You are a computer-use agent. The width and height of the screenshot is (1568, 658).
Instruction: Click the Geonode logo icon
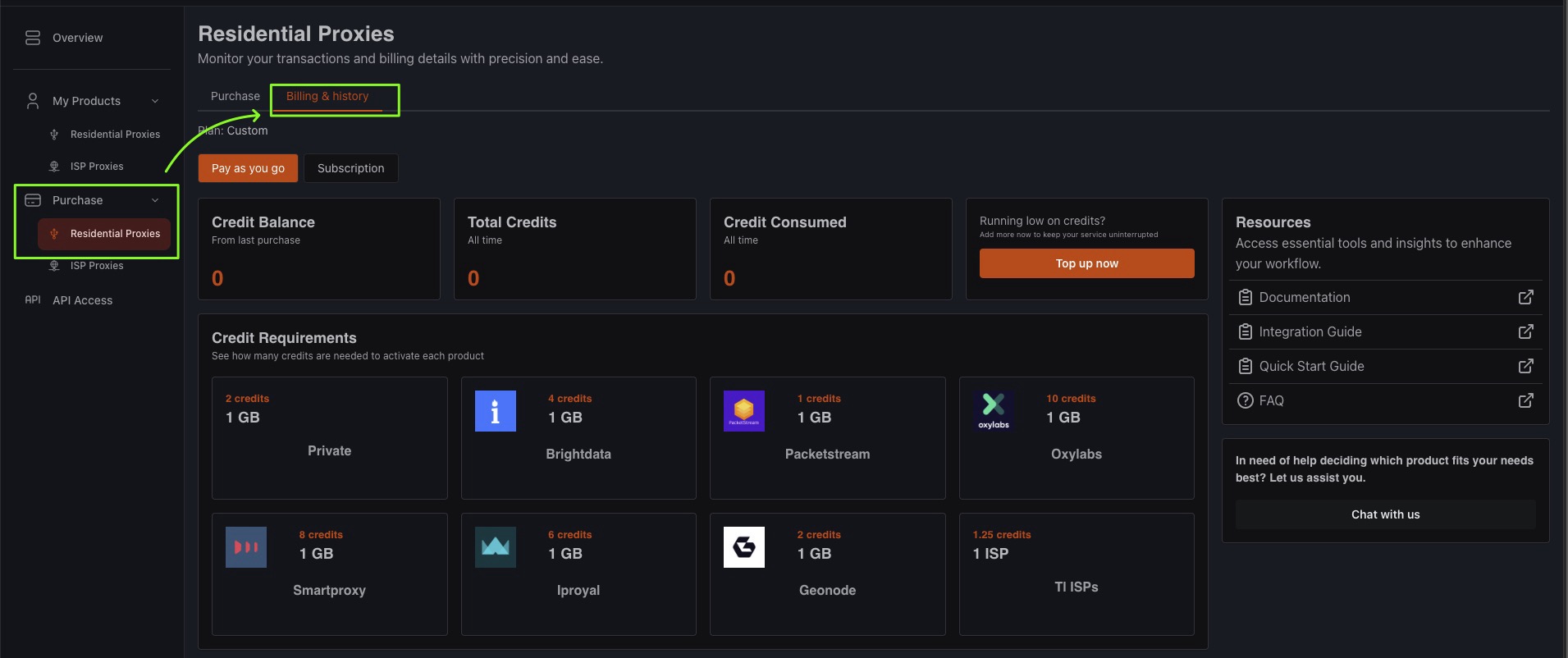[743, 547]
